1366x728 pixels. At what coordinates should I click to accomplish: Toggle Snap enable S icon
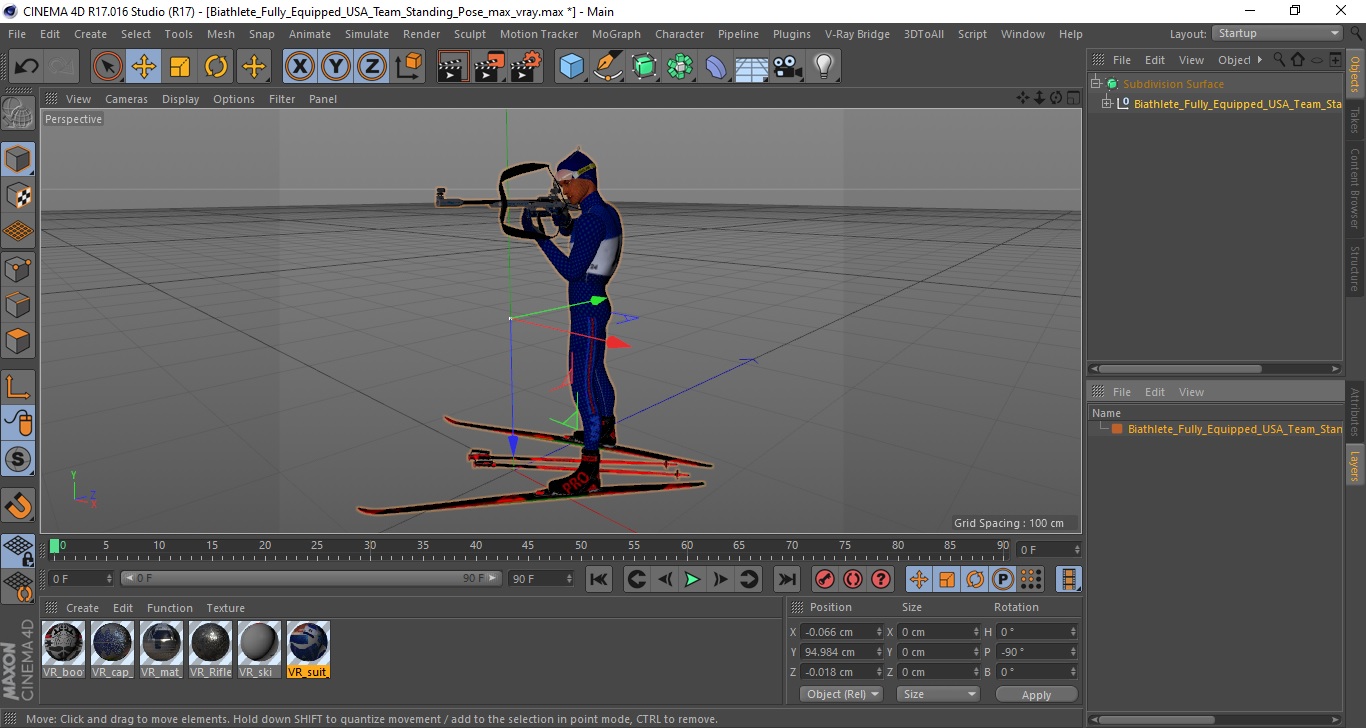(x=18, y=459)
